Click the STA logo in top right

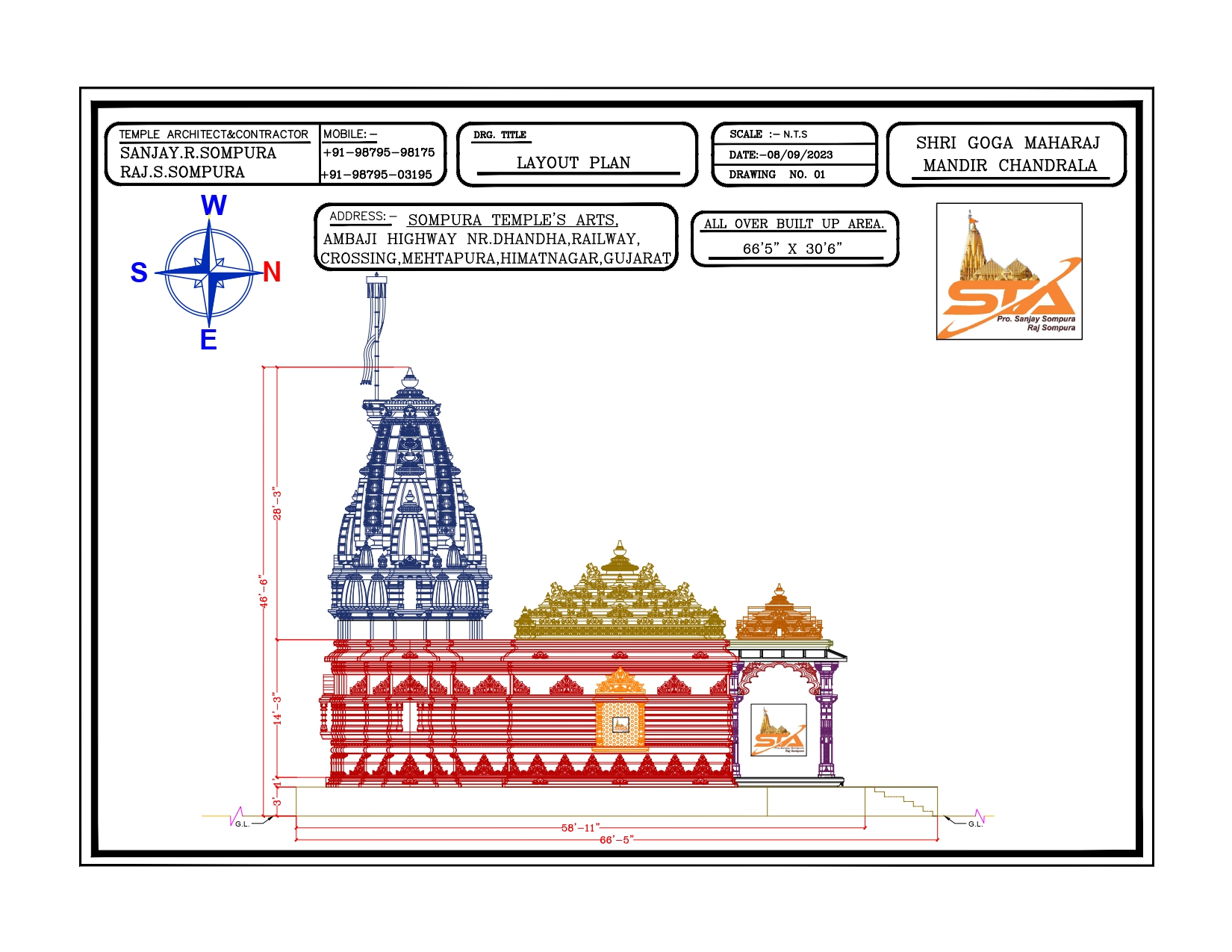point(1009,272)
